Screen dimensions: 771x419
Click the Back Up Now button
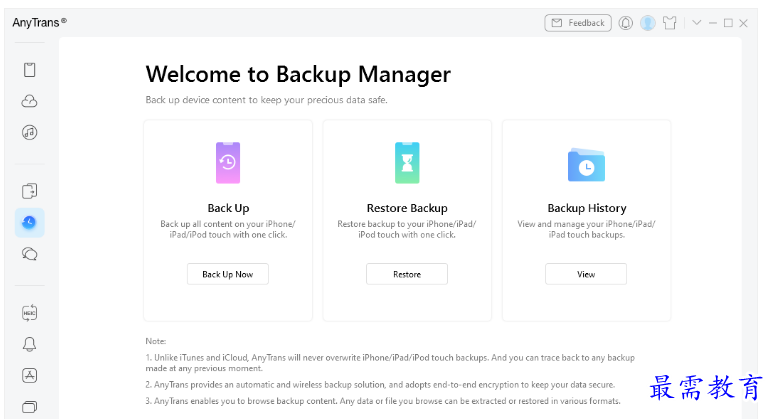(228, 274)
